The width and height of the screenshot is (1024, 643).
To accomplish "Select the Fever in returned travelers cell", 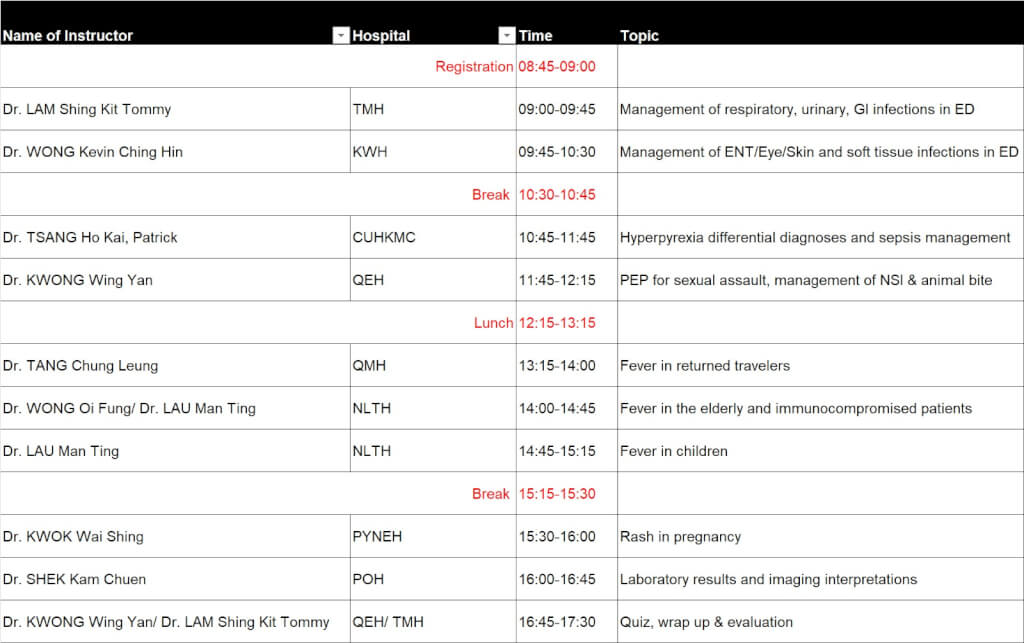I will coord(705,366).
